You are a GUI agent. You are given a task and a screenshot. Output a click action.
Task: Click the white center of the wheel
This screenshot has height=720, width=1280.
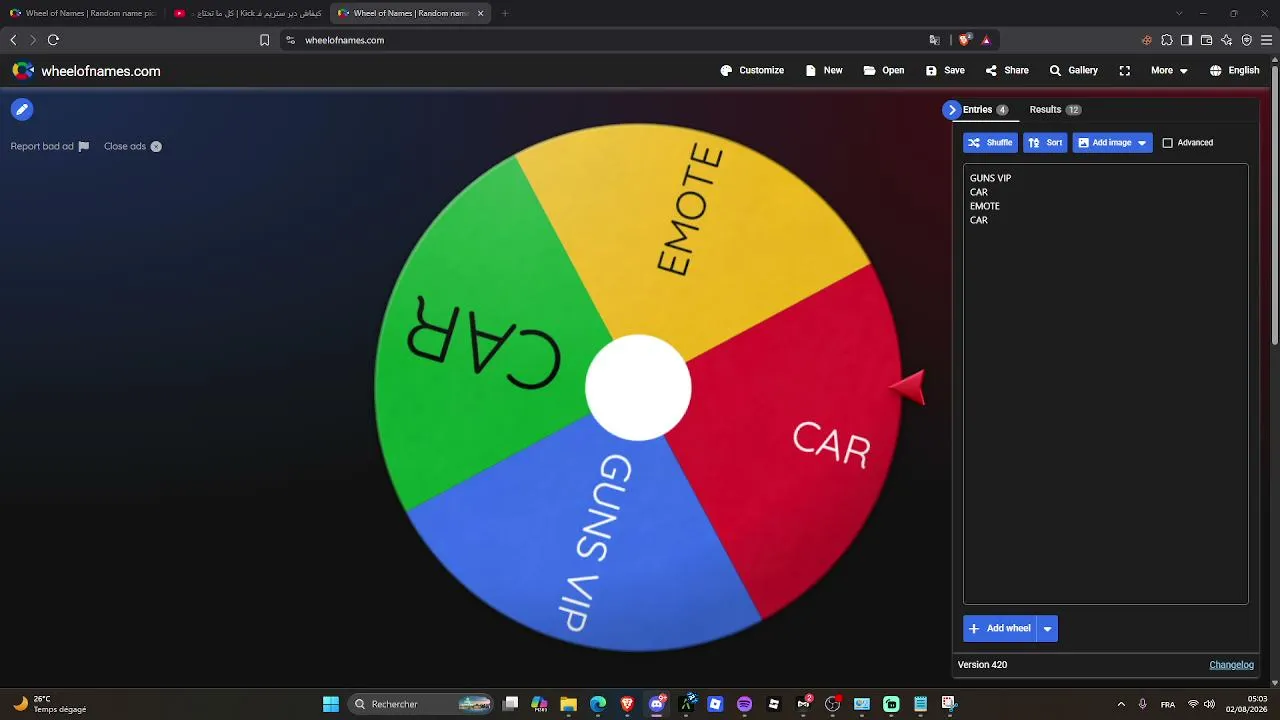[x=638, y=388]
